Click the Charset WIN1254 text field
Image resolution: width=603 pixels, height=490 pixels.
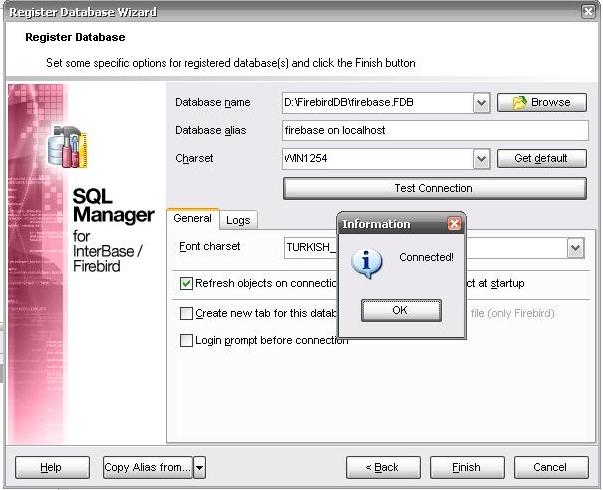(x=378, y=158)
